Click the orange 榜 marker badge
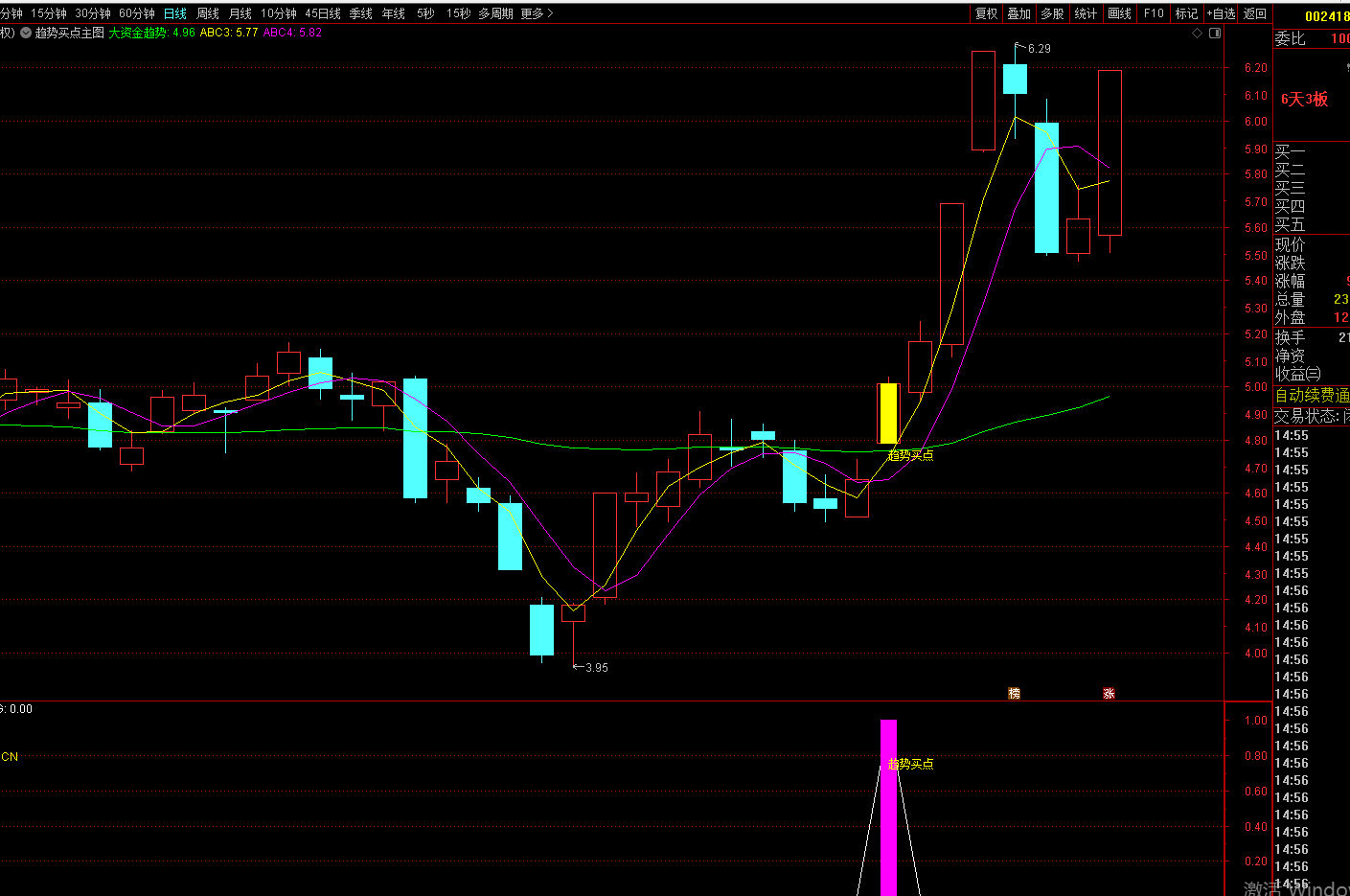1350x896 pixels. [1014, 693]
